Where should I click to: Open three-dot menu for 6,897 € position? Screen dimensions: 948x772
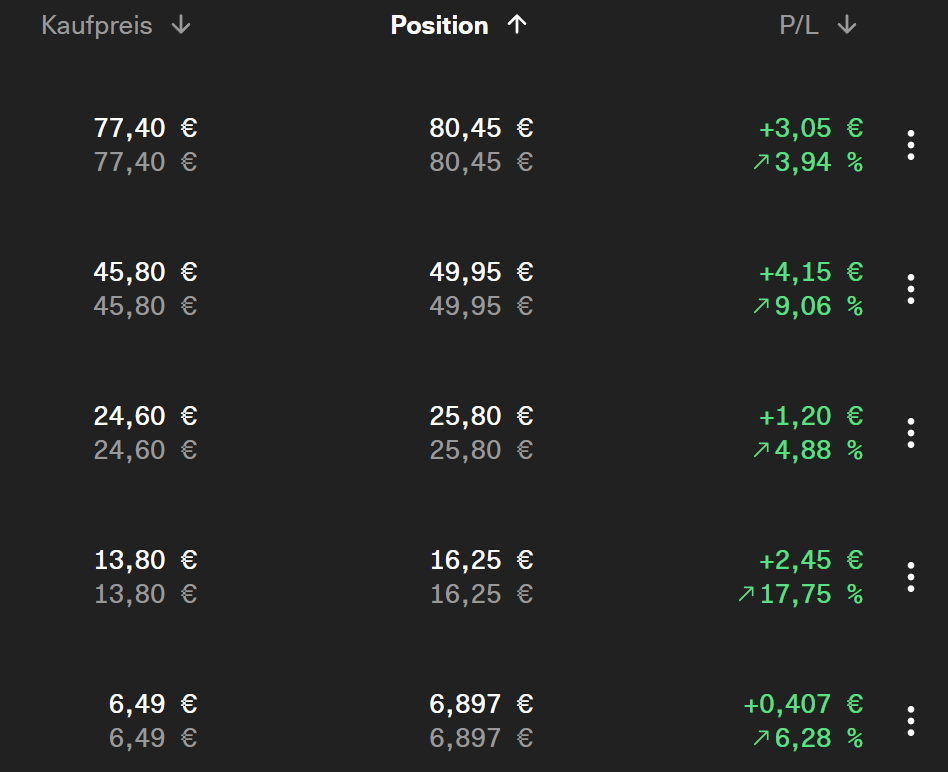[910, 721]
